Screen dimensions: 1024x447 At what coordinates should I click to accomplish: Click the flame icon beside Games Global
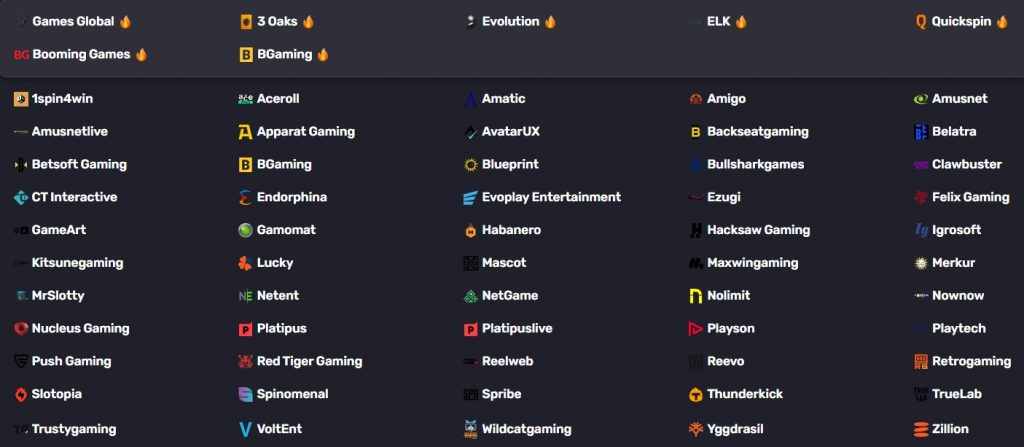click(x=125, y=21)
